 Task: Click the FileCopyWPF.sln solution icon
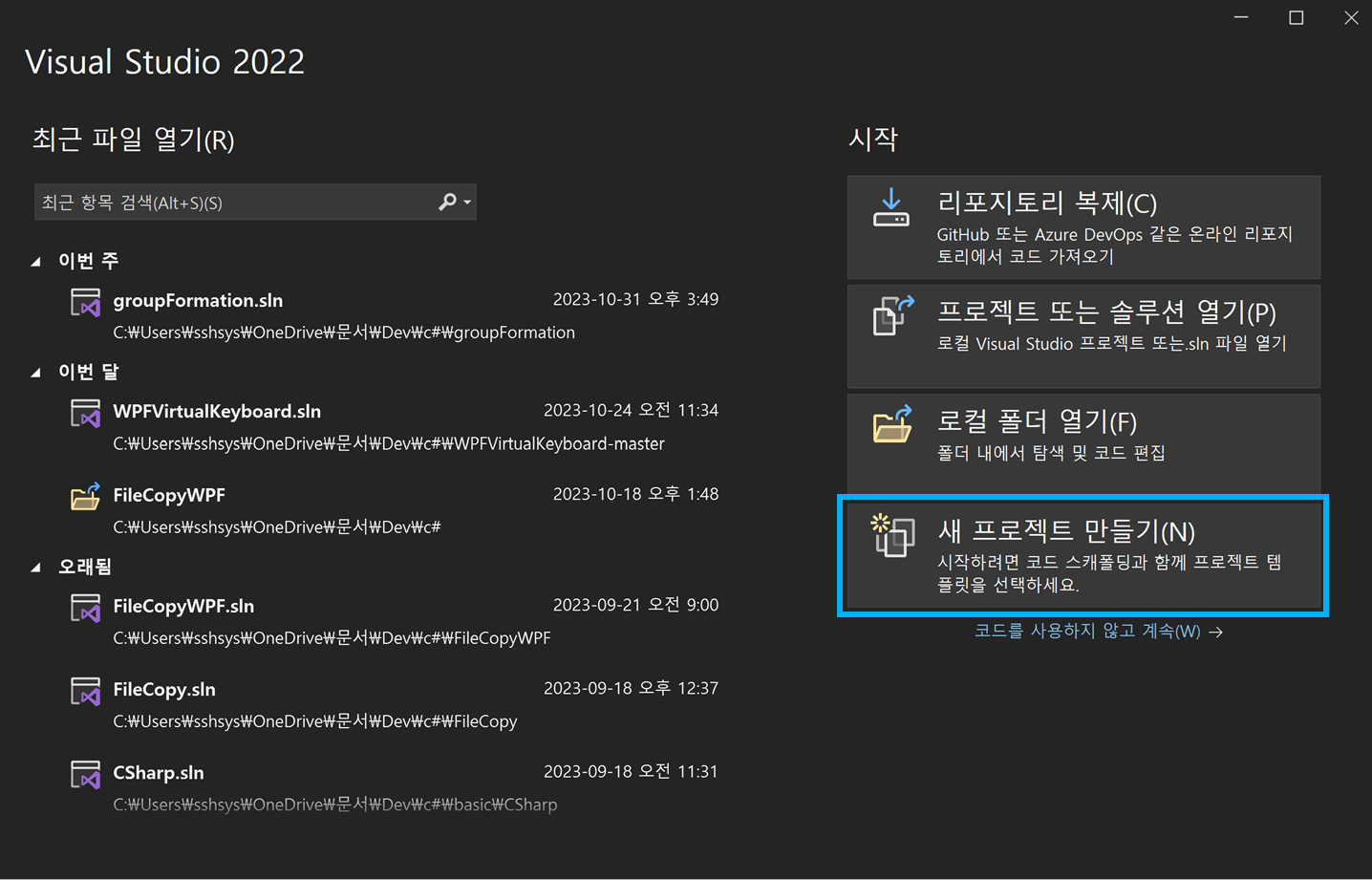86,609
